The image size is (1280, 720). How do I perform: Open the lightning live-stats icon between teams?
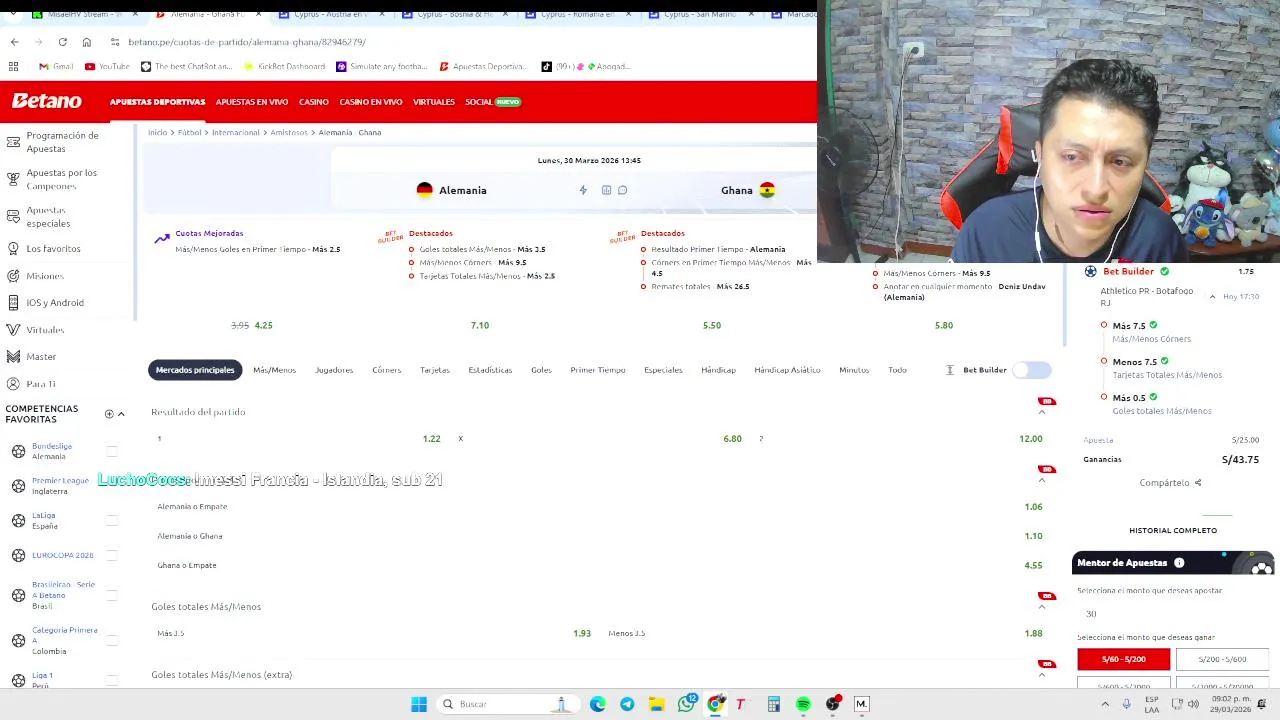(x=583, y=190)
